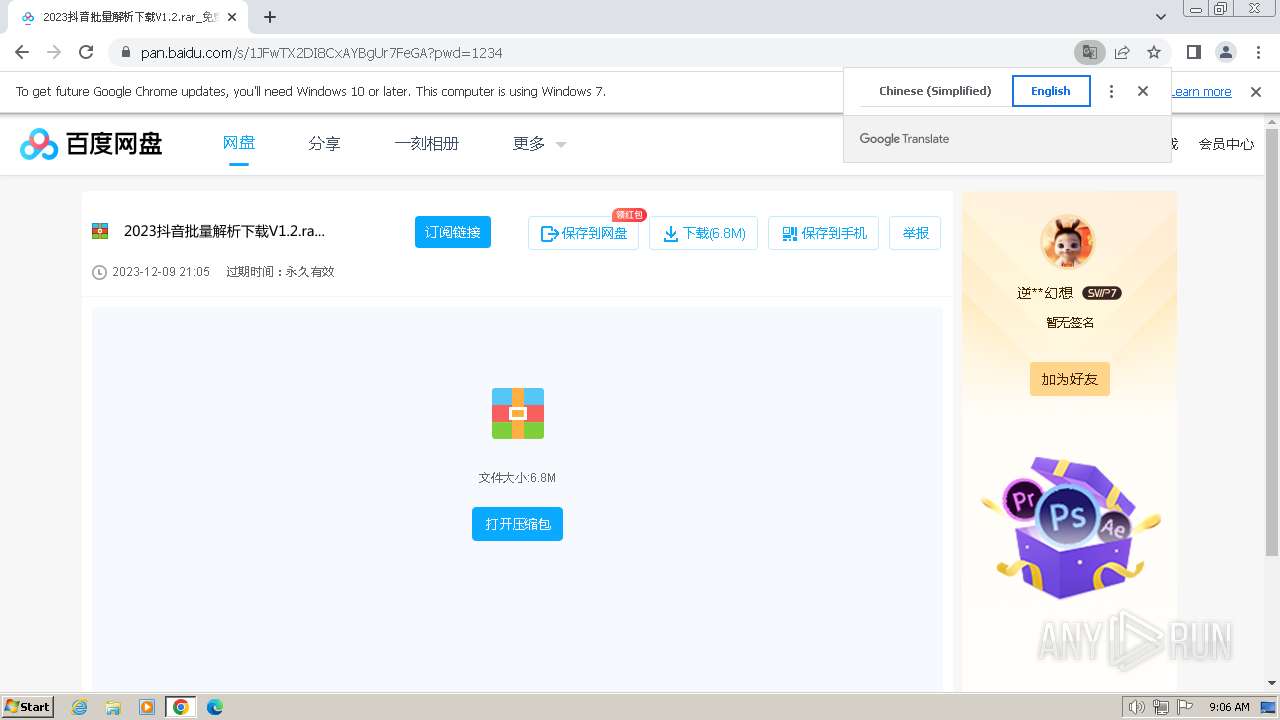
Task: Click the volume icon in system tray
Action: click(x=1136, y=707)
